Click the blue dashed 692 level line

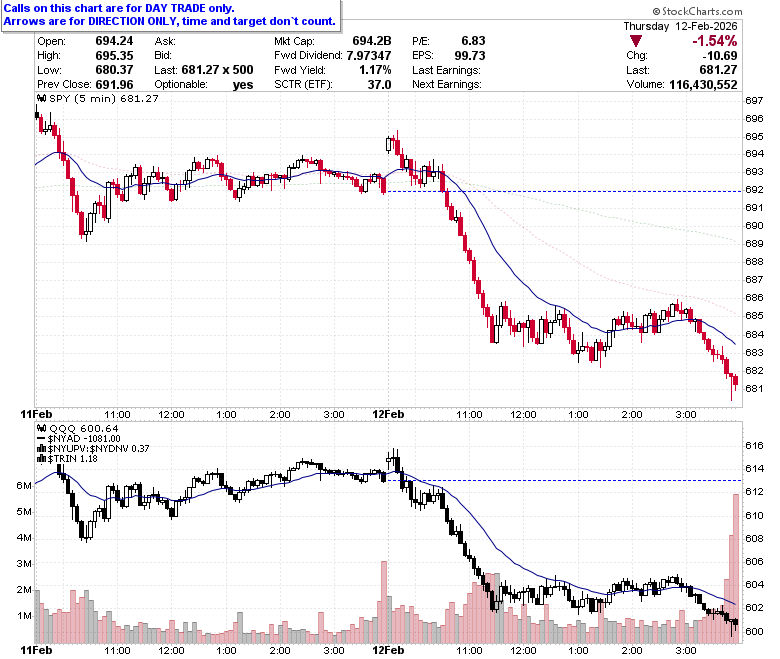[x=564, y=191]
